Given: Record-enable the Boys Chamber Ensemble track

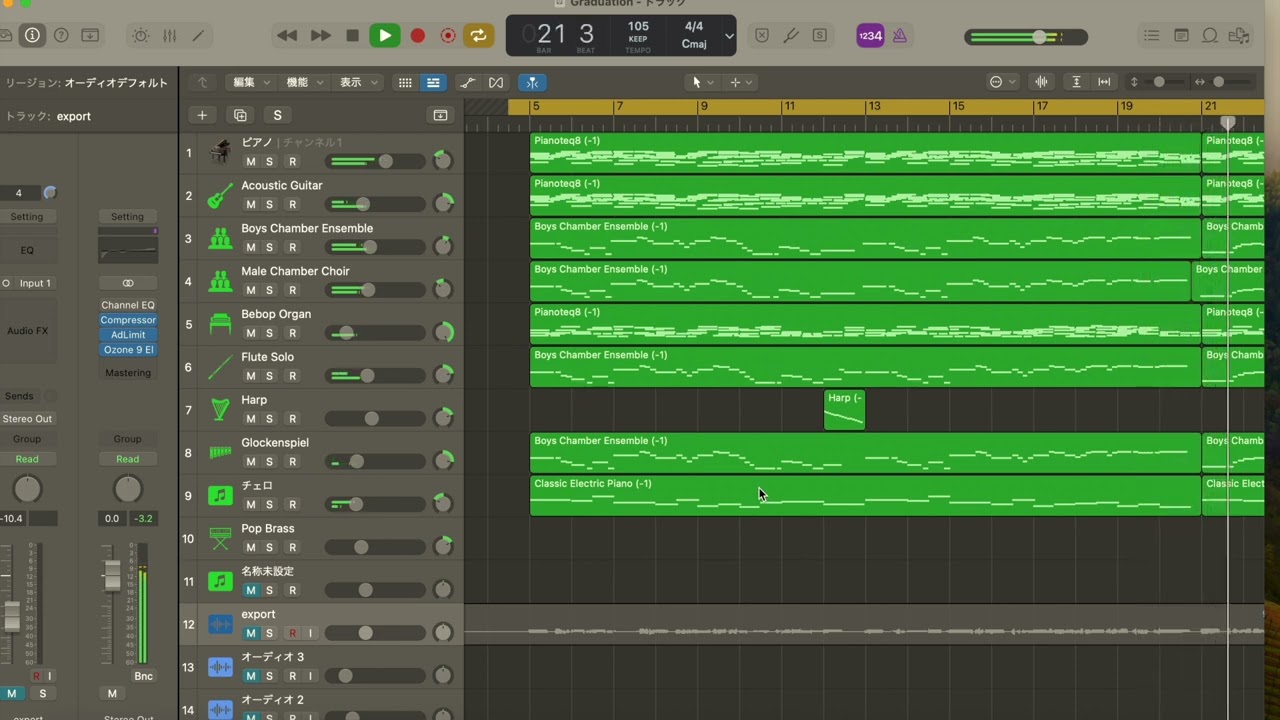Looking at the screenshot, I should coord(292,247).
